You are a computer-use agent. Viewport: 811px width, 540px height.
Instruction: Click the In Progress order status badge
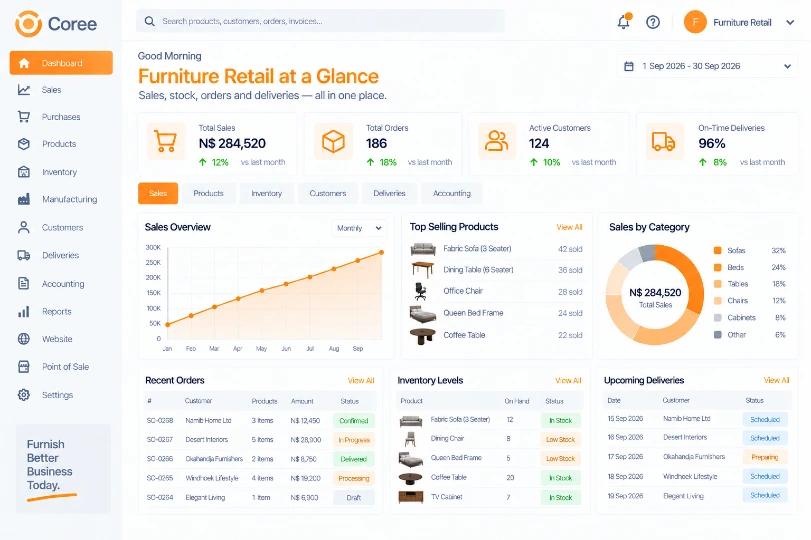pos(354,440)
